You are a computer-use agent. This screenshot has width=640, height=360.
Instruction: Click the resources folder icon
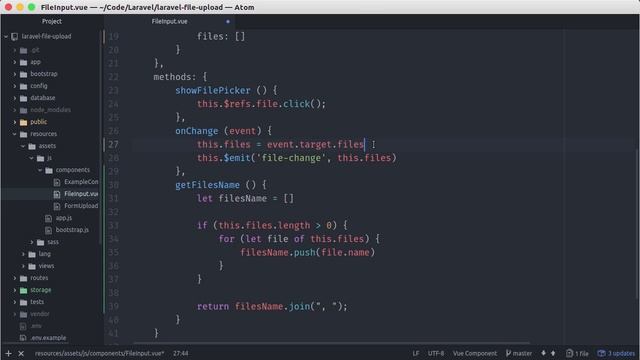24,134
